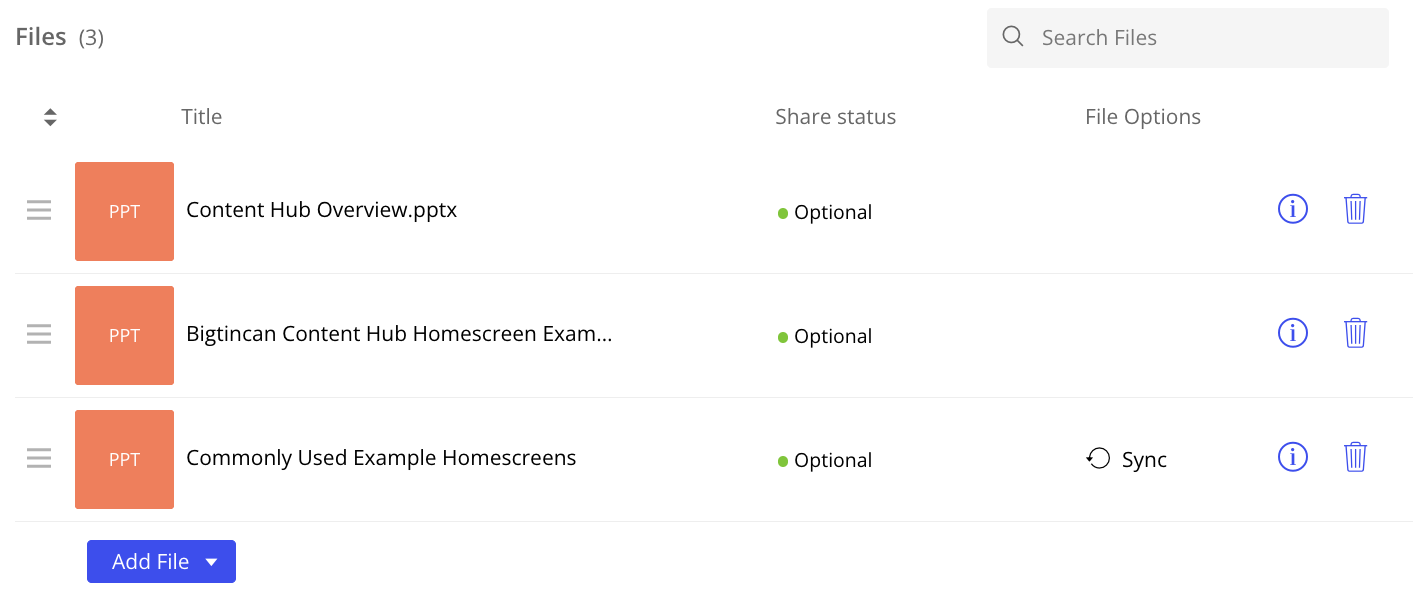The height and width of the screenshot is (602, 1424).
Task: Expand the Add File dropdown arrow
Action: [x=211, y=562]
